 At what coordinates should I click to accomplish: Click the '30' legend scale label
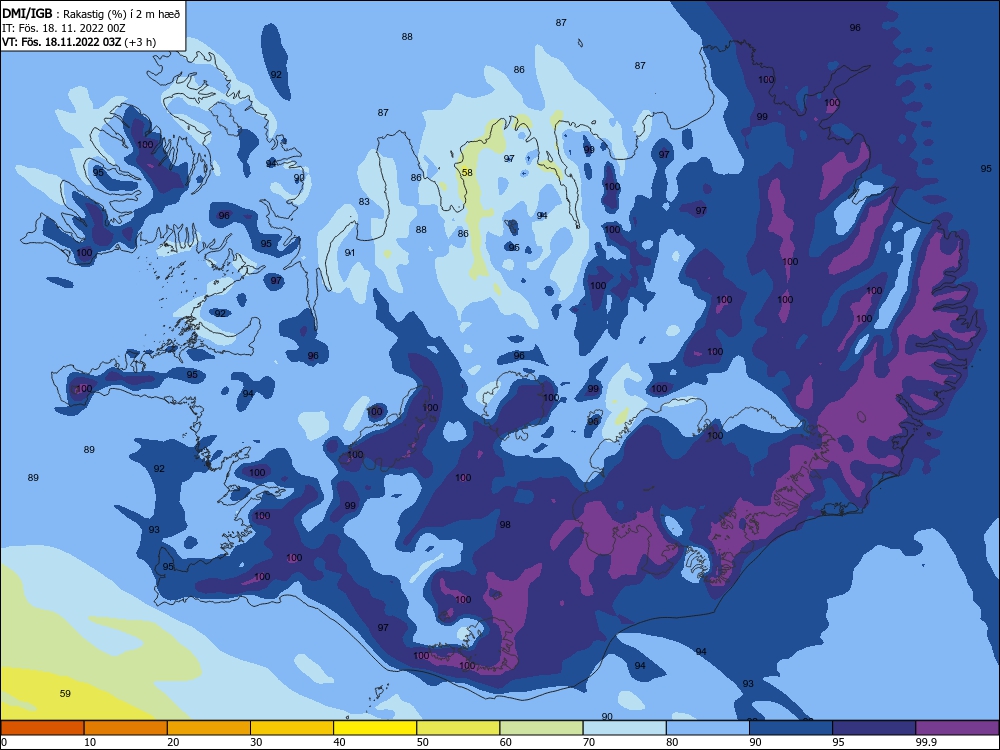click(256, 742)
